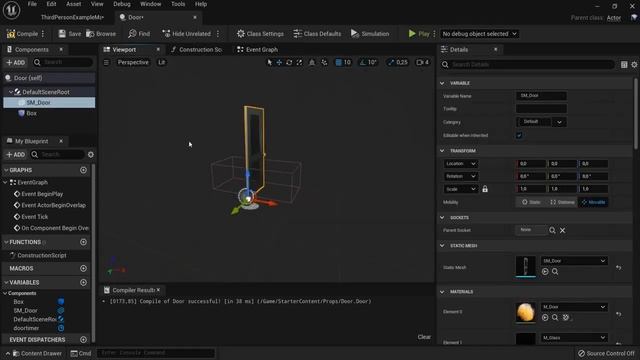640x360 pixels.
Task: Open the Asset menu
Action: [x=73, y=4]
